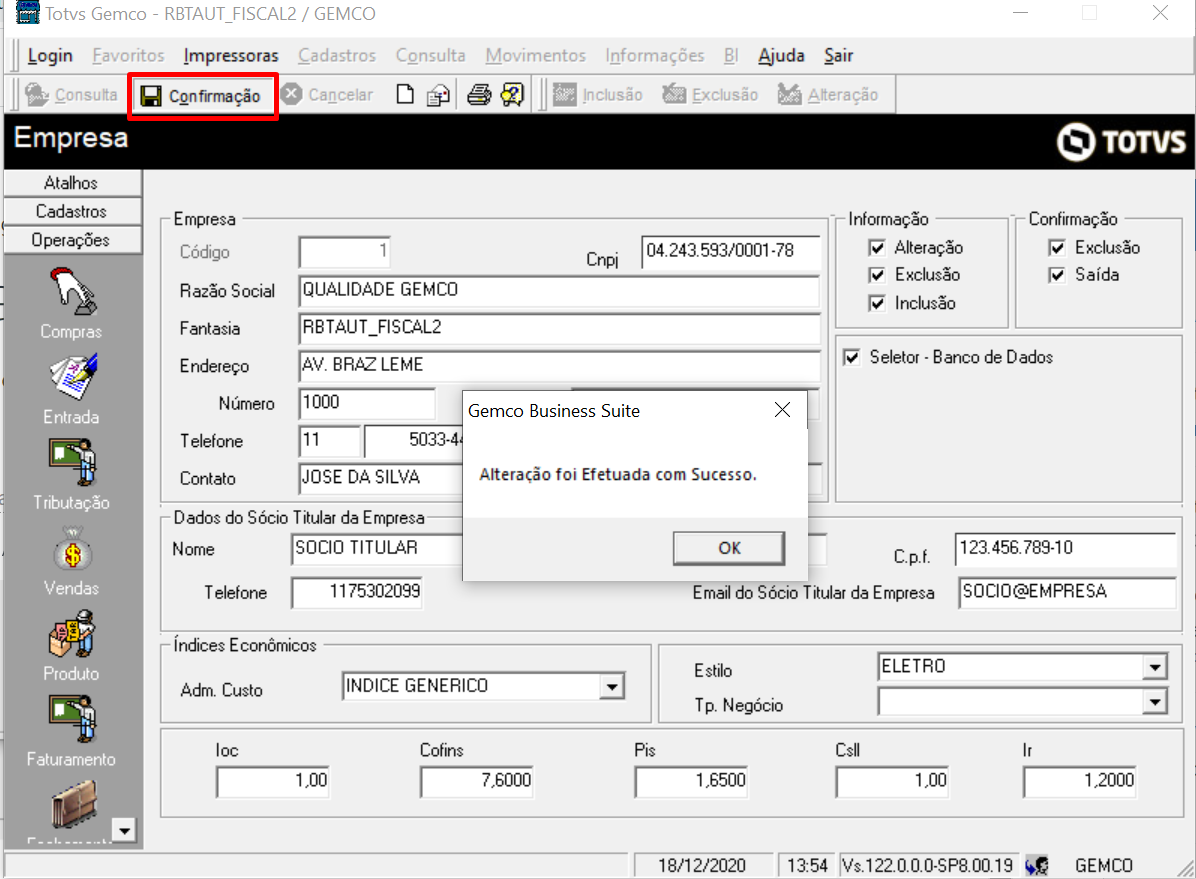This screenshot has width=1196, height=879.
Task: Click the Inclusão toolbar button
Action: [x=597, y=95]
